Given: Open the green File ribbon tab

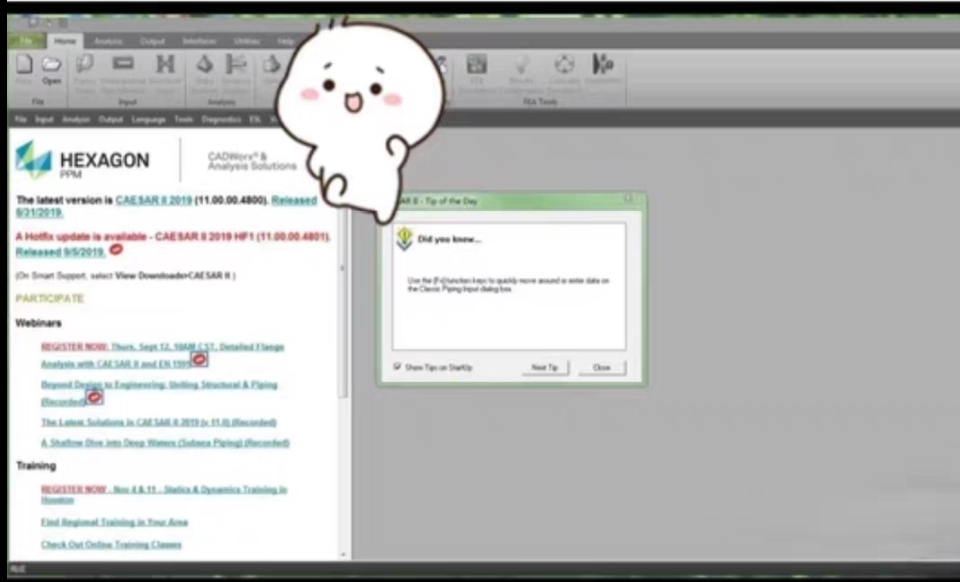Looking at the screenshot, I should [26, 41].
